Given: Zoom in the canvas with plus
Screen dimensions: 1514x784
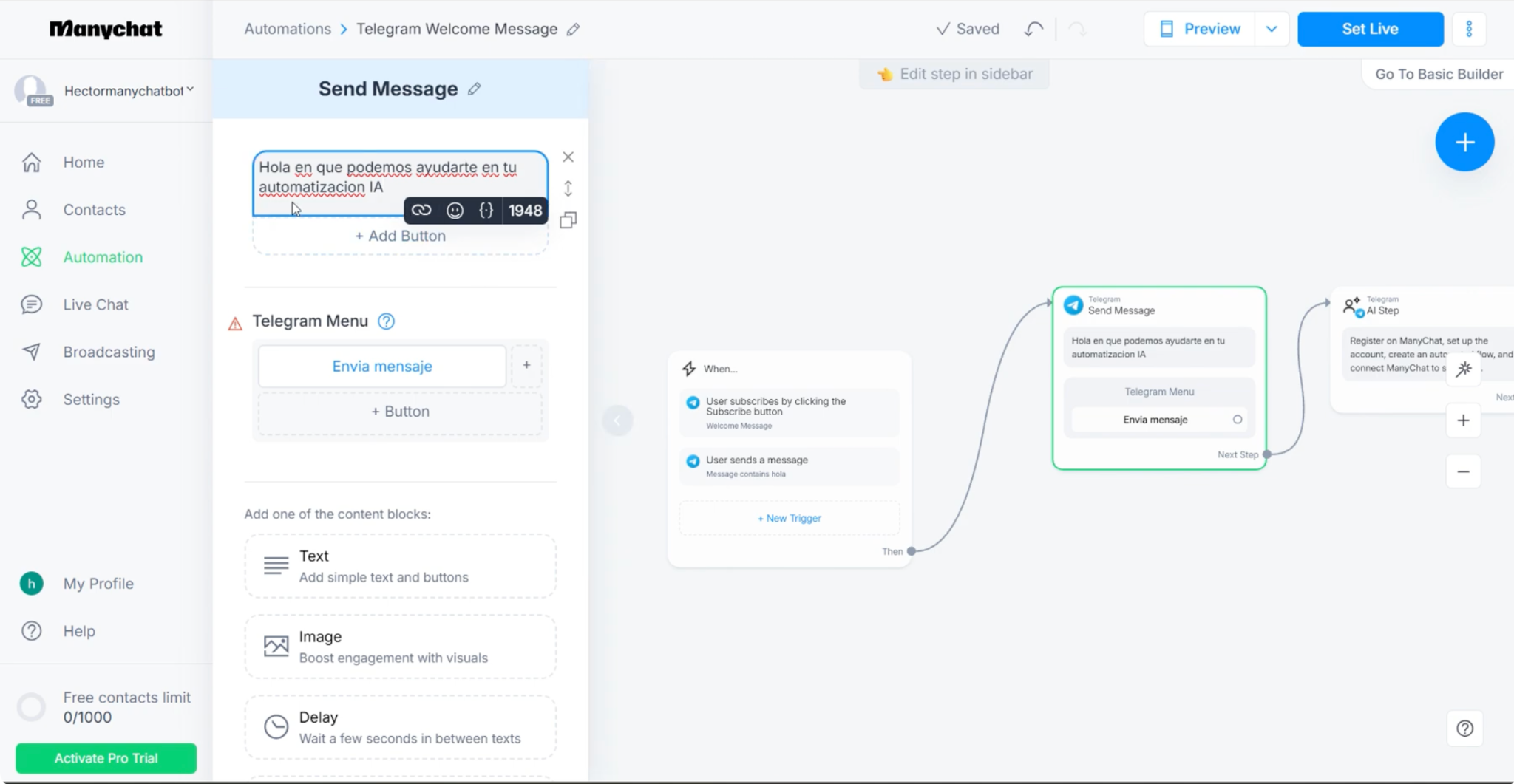Looking at the screenshot, I should [1463, 420].
